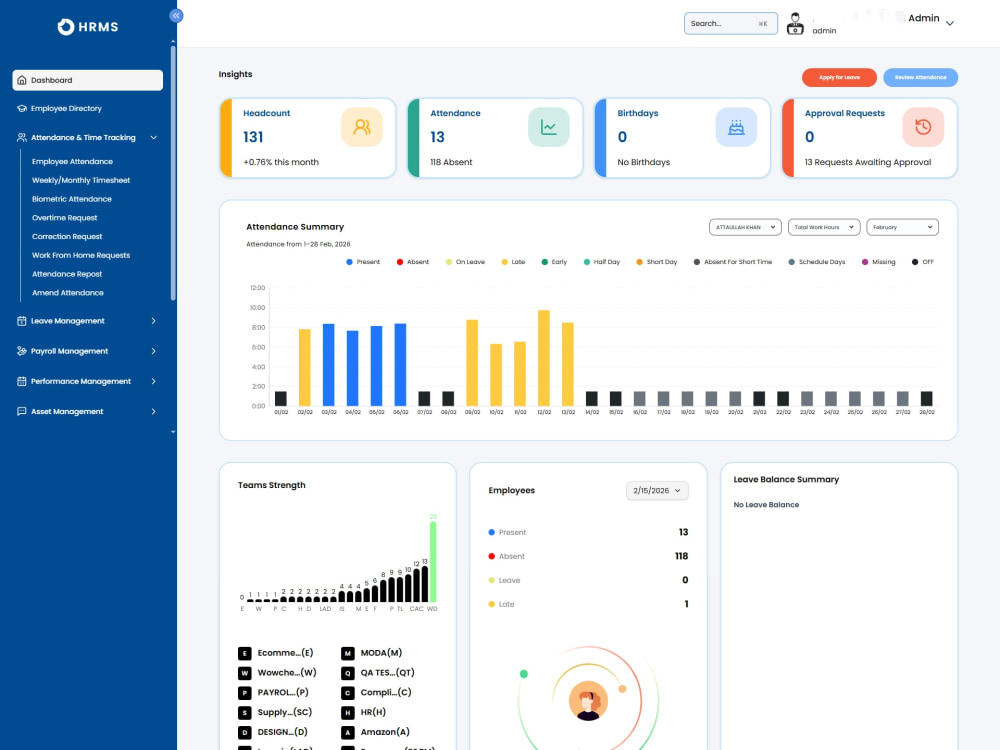
Task: Open the Total Work Hours dropdown
Action: click(x=824, y=227)
